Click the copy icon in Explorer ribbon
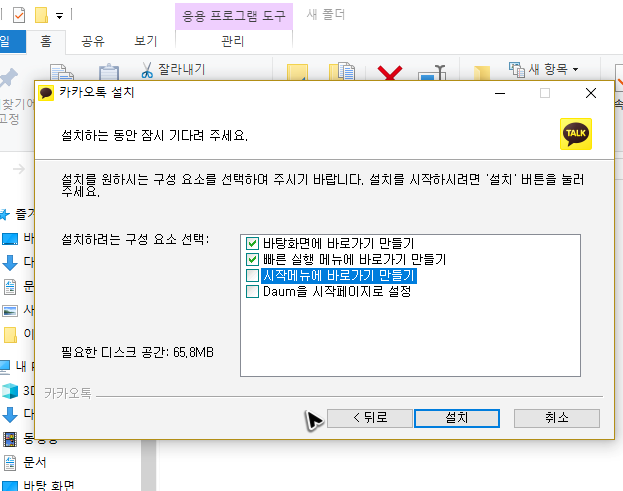Screen dimensions: 623x491 coord(62,72)
